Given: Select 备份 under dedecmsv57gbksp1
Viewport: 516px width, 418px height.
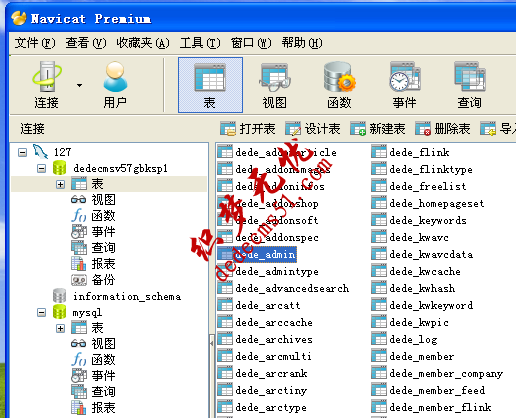Looking at the screenshot, I should tap(93, 280).
